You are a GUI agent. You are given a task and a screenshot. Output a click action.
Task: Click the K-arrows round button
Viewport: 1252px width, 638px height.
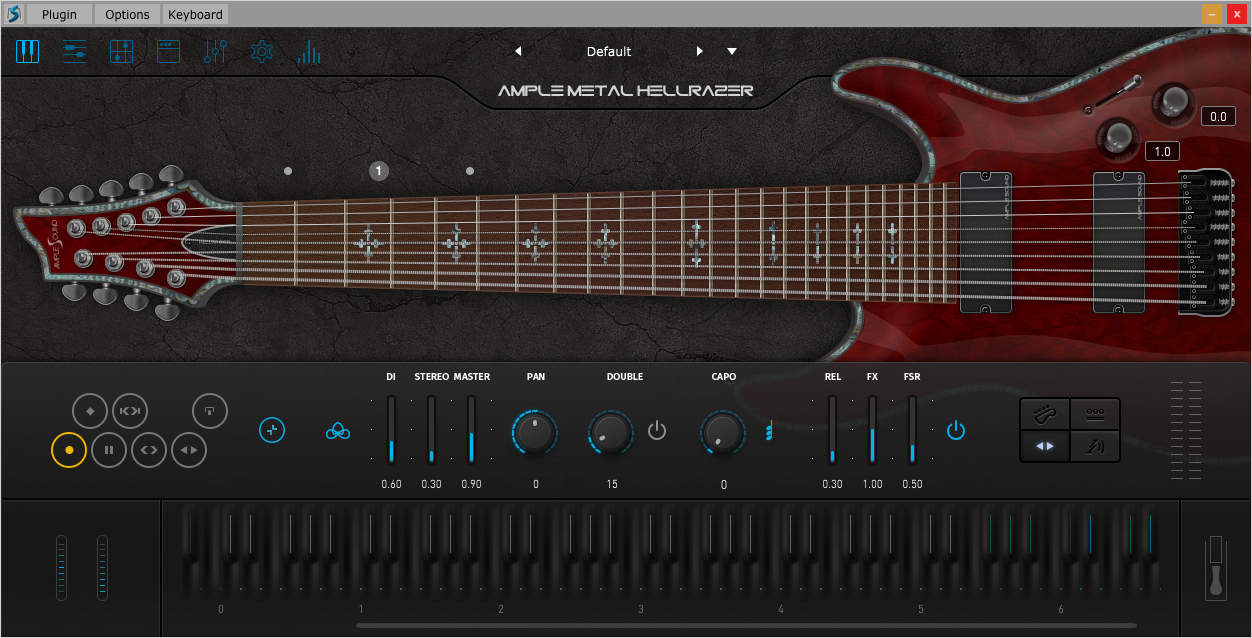130,410
